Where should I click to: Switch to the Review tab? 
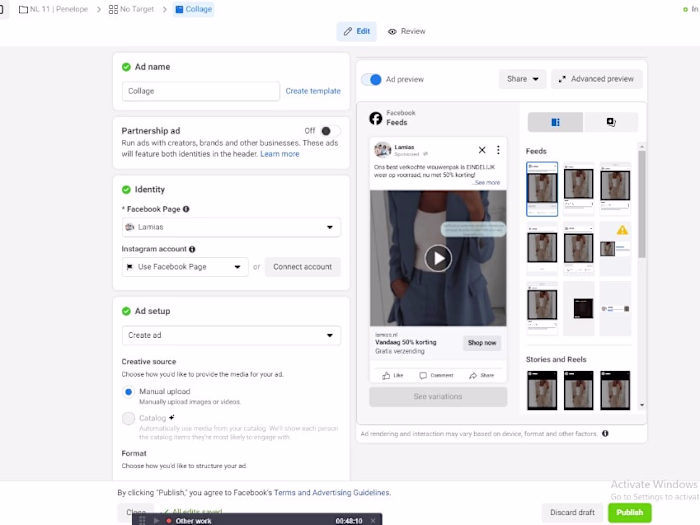coord(406,31)
